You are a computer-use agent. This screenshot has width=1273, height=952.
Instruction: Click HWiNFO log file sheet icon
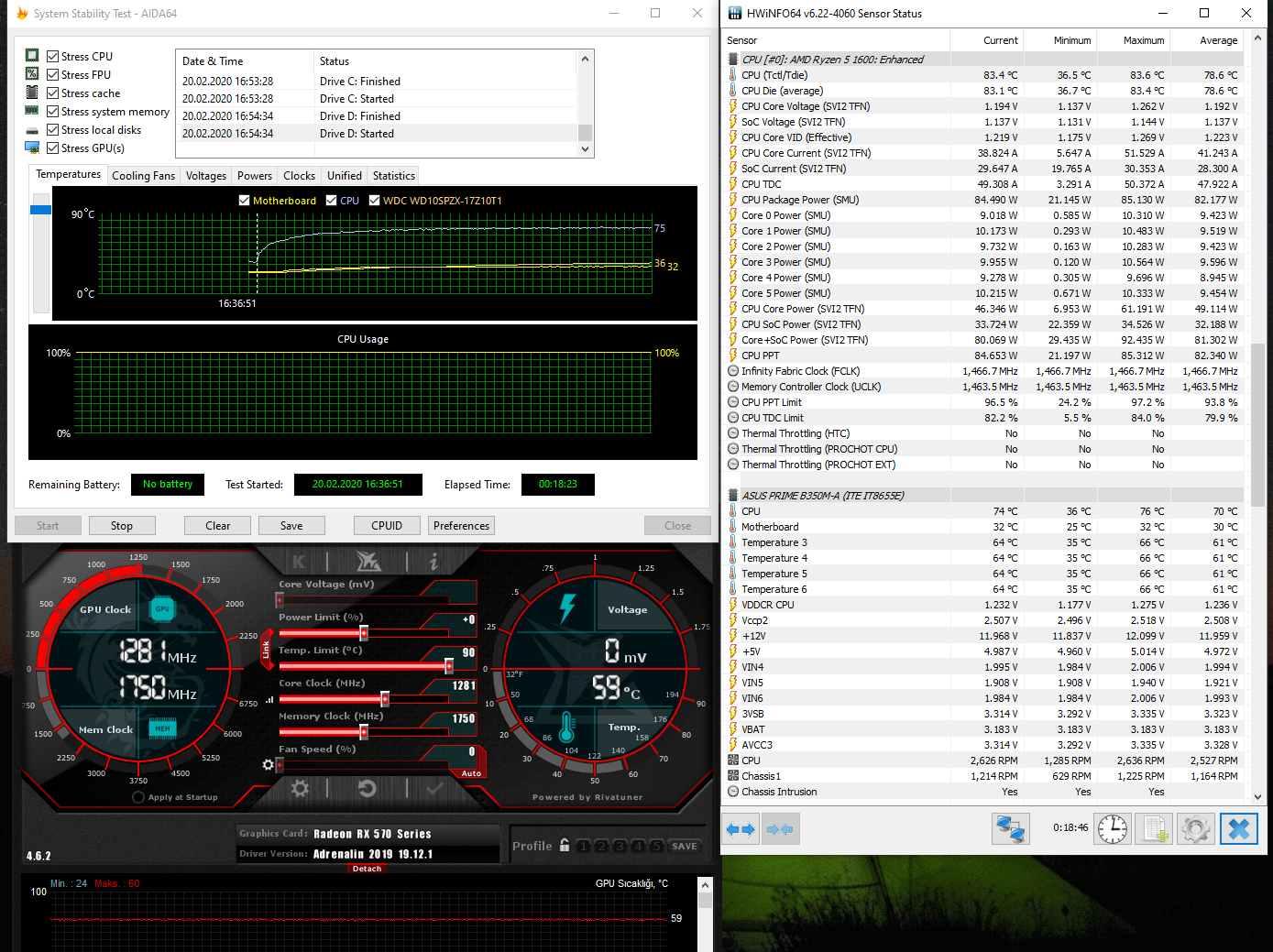pos(1155,829)
